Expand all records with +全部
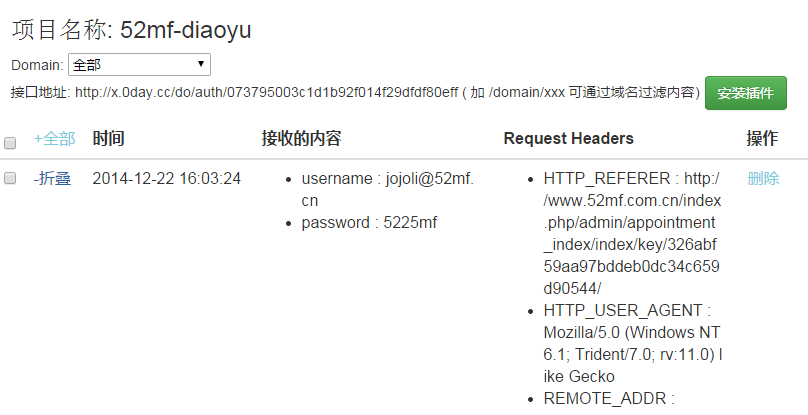 pyautogui.click(x=55, y=138)
